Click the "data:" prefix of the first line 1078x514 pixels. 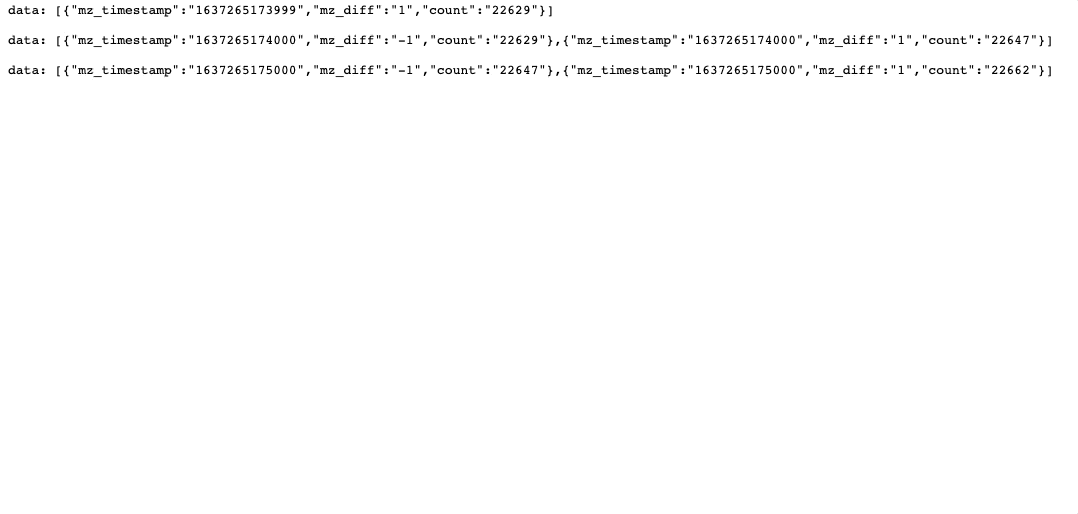pyautogui.click(x=27, y=10)
